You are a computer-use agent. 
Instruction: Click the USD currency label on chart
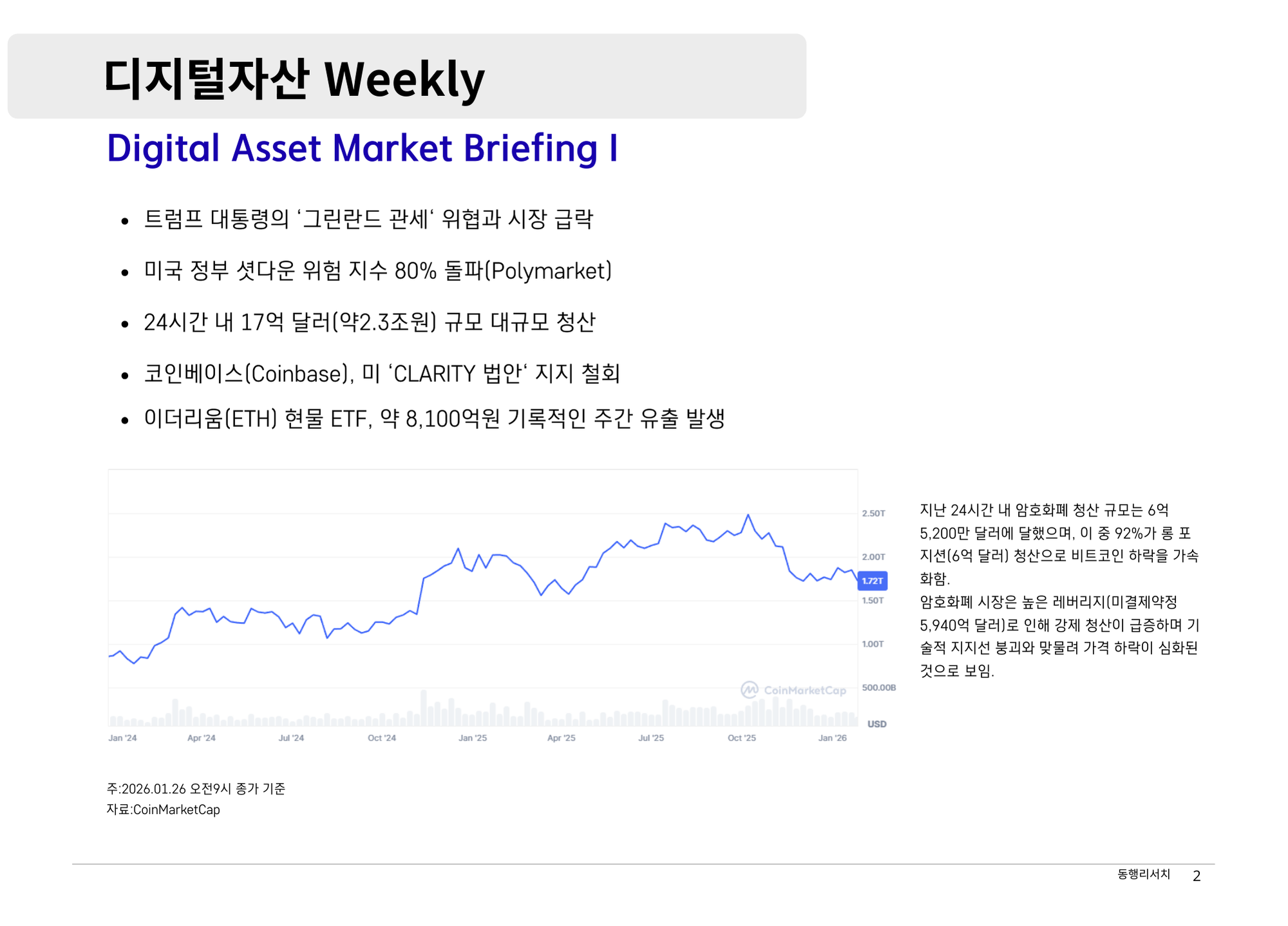[876, 724]
